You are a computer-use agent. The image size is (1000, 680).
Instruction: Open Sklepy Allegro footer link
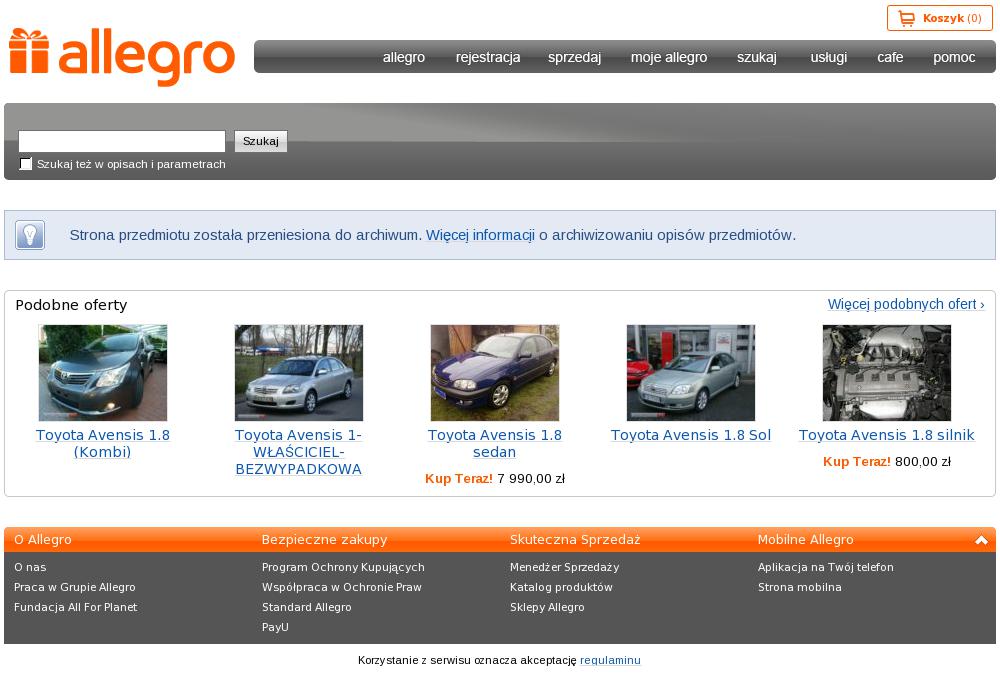[547, 607]
